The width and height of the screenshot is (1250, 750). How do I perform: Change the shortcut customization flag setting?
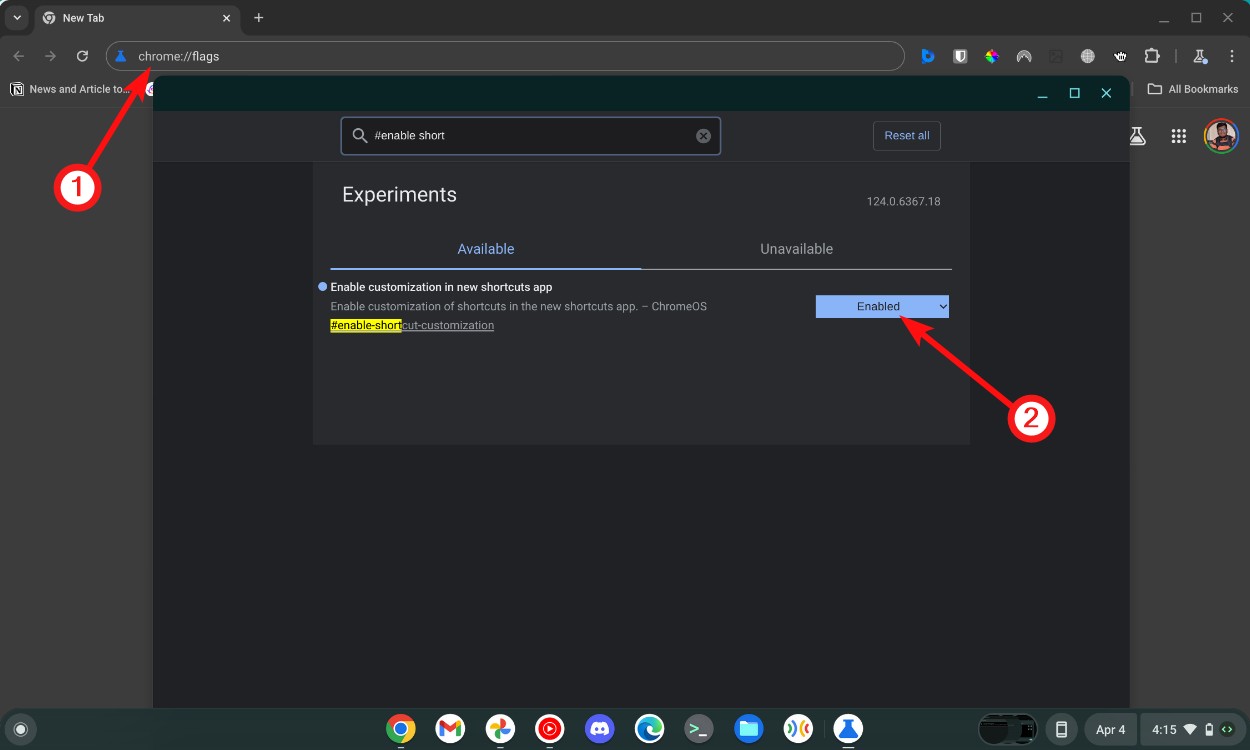click(881, 306)
